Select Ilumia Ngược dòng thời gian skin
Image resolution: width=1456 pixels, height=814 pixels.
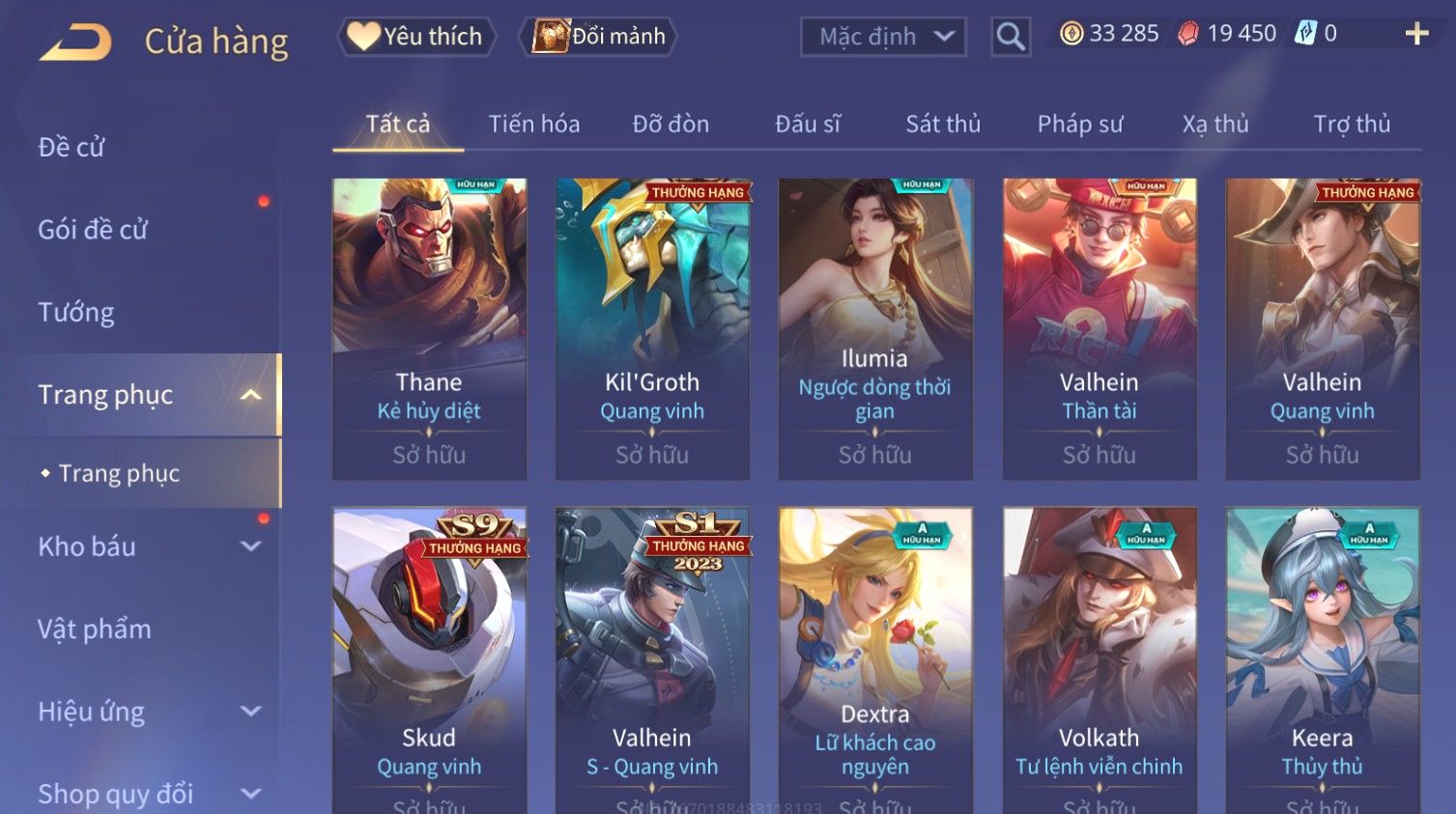pos(875,328)
